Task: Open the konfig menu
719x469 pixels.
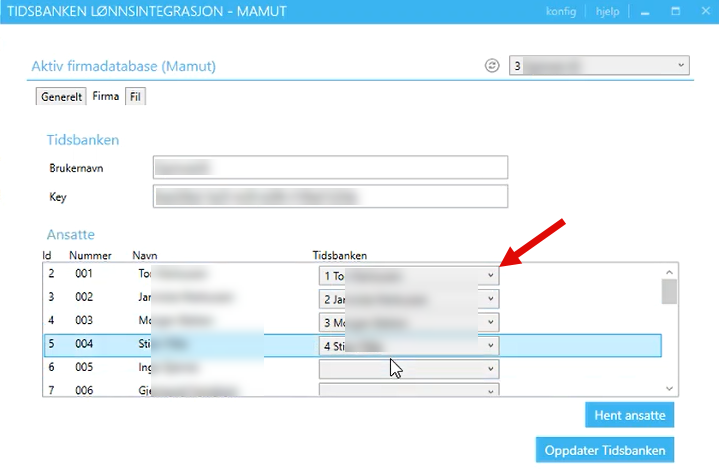Action: tap(561, 11)
